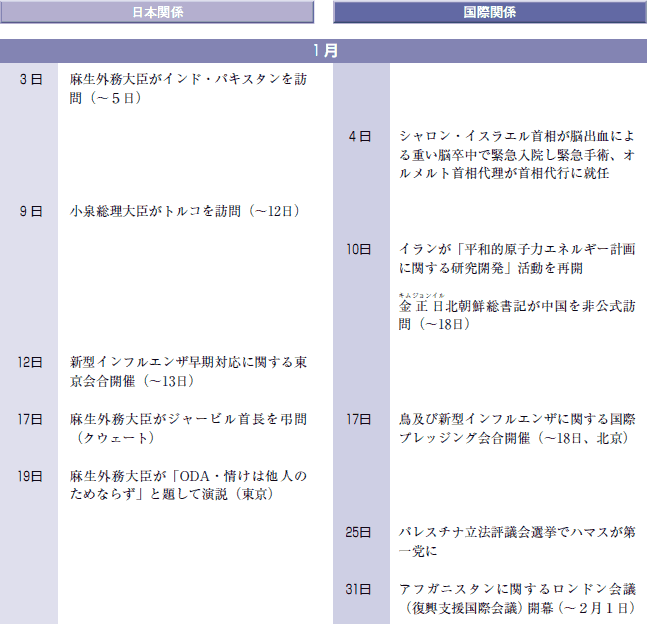Click the ハマス election victory entry
This screenshot has width=647, height=624.
pyautogui.click(x=517, y=542)
